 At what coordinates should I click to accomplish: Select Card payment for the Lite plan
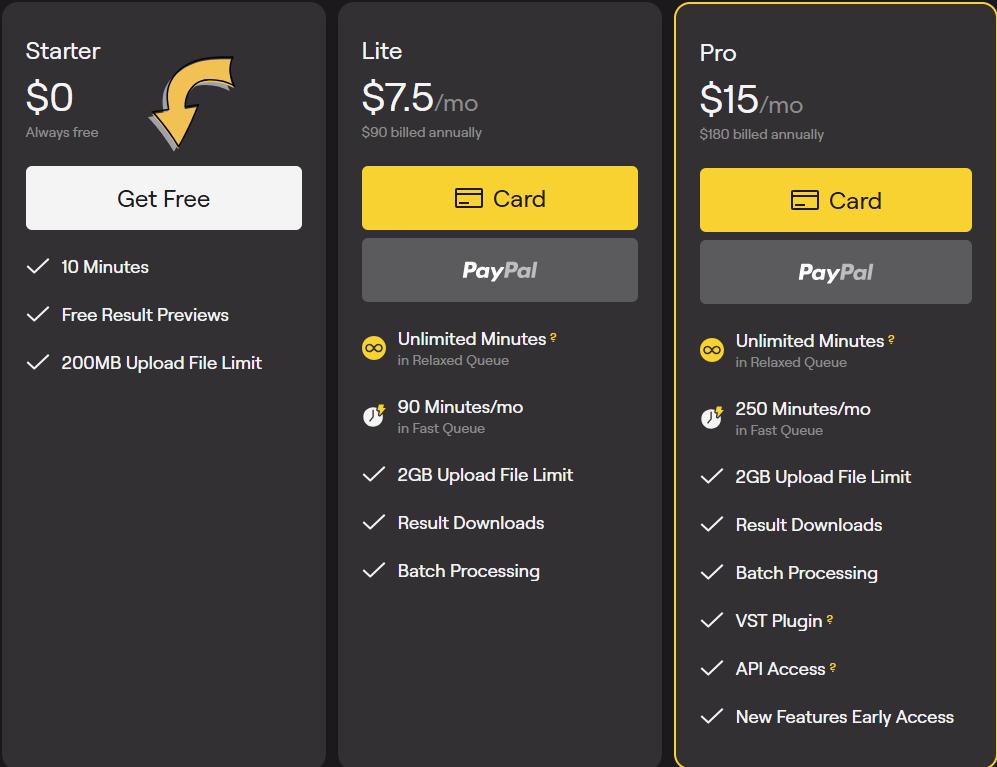499,198
